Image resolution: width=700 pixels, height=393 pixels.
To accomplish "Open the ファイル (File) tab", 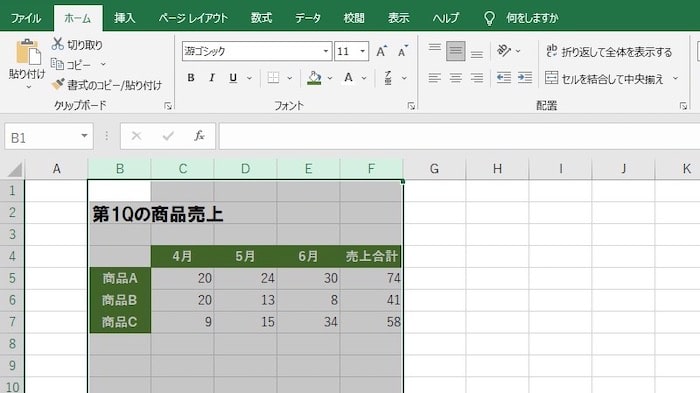I will [26, 18].
